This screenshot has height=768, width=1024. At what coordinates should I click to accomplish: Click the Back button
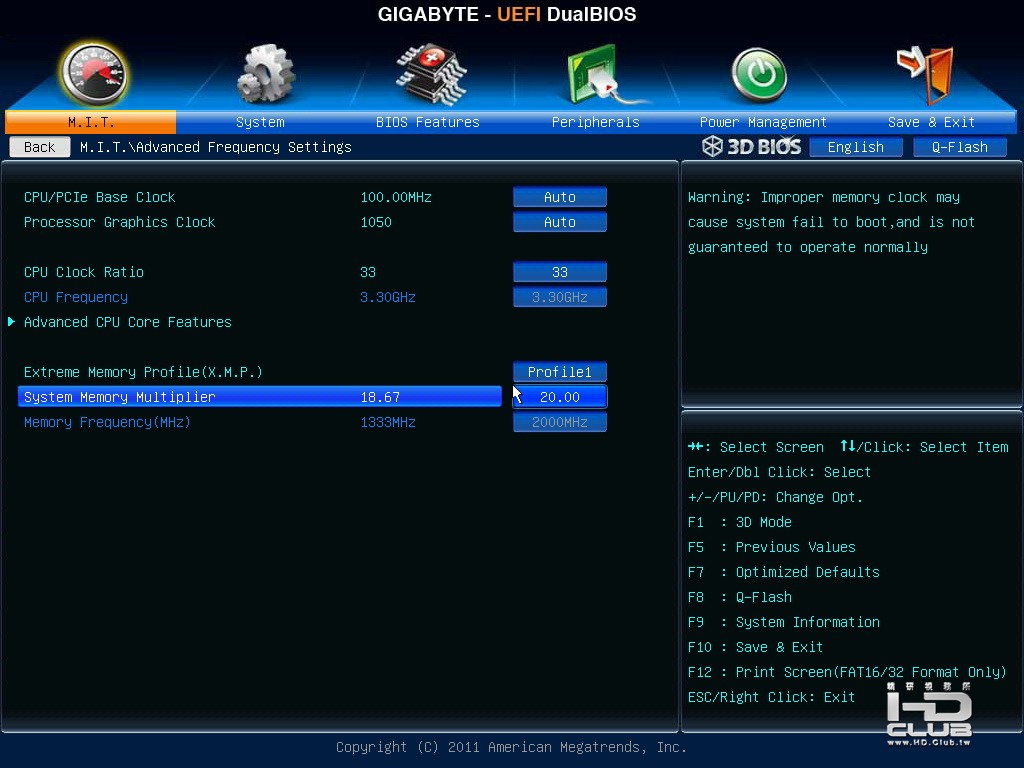[40, 147]
